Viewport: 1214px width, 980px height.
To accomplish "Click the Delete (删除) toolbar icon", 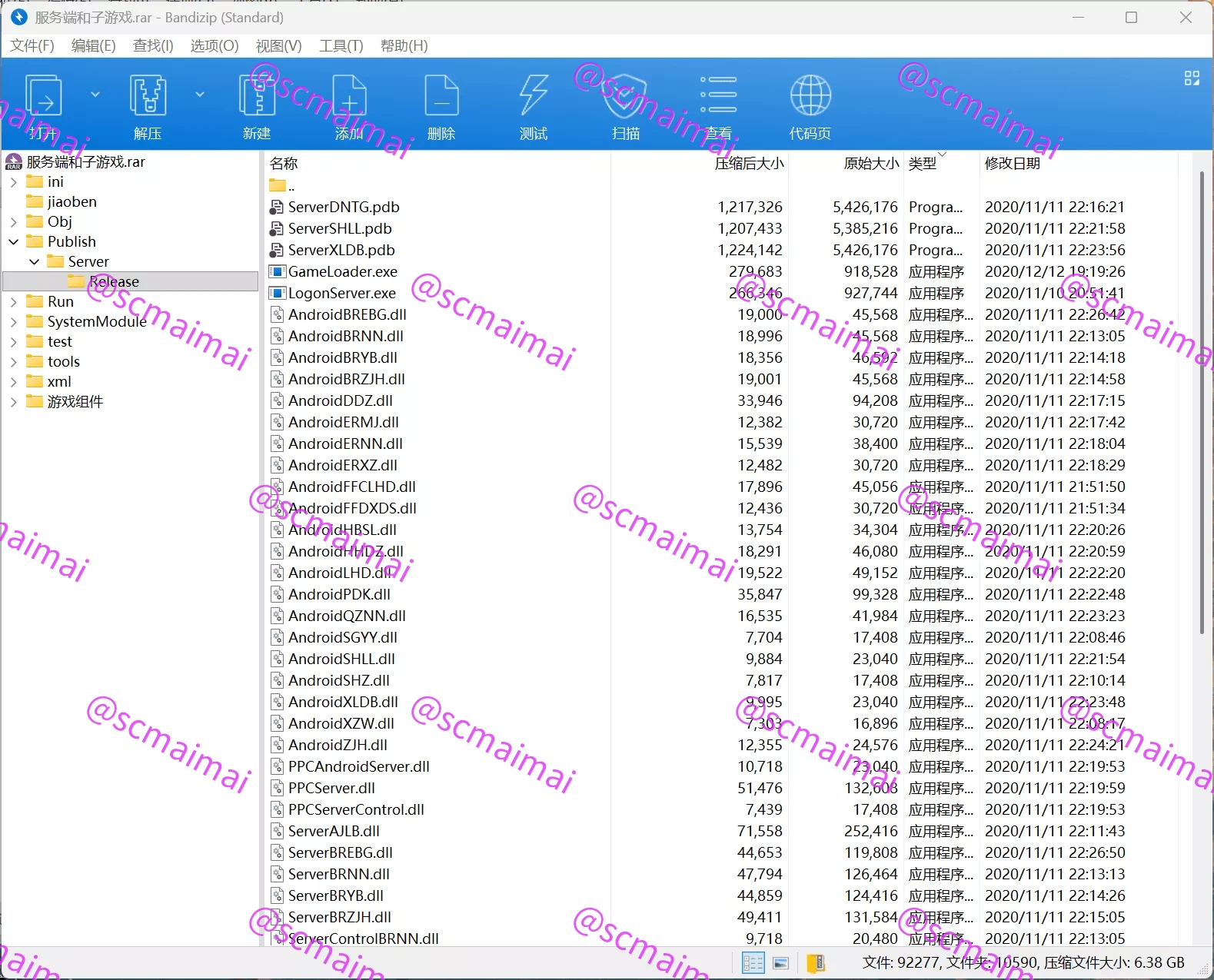I will [x=441, y=96].
